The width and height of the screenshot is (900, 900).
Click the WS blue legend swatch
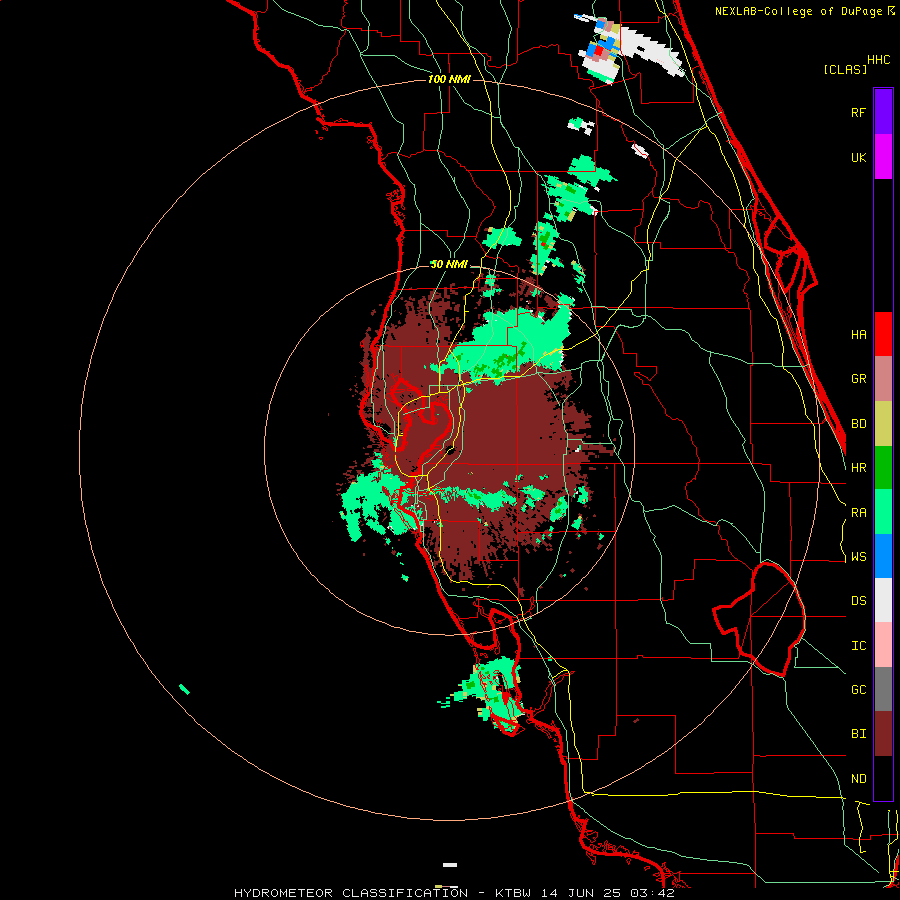pos(883,556)
